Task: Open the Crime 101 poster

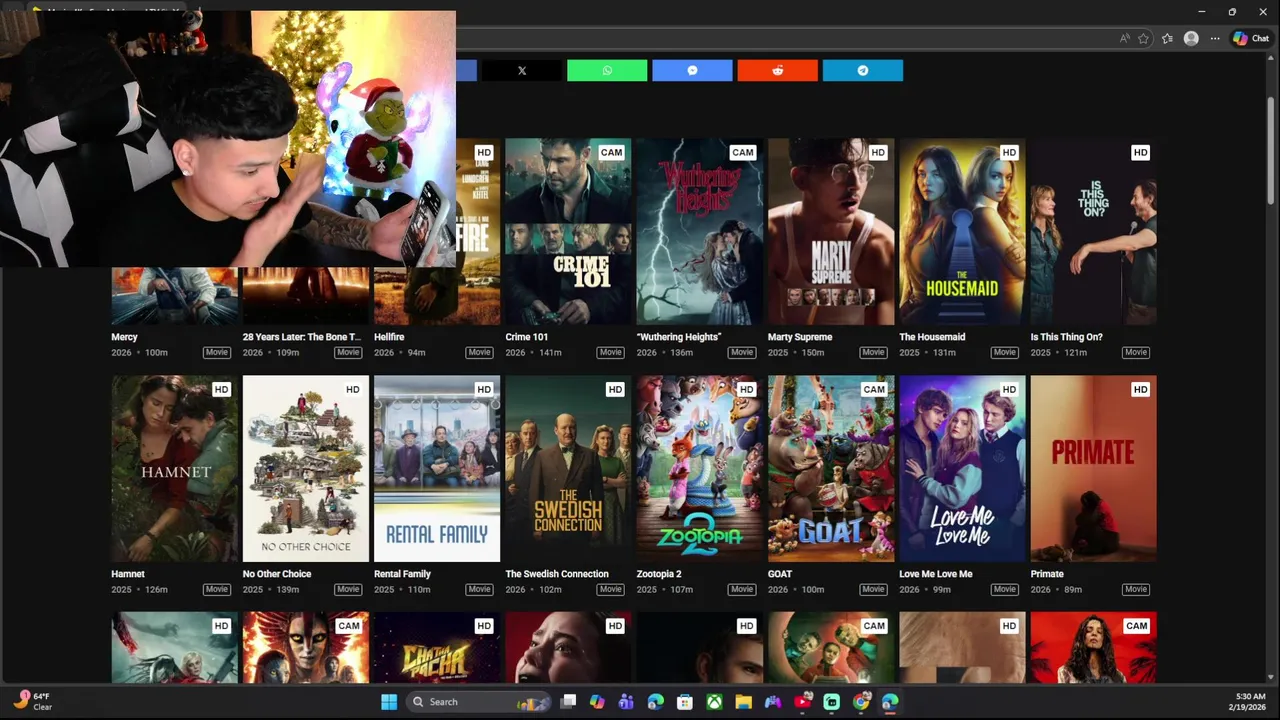Action: tap(568, 232)
